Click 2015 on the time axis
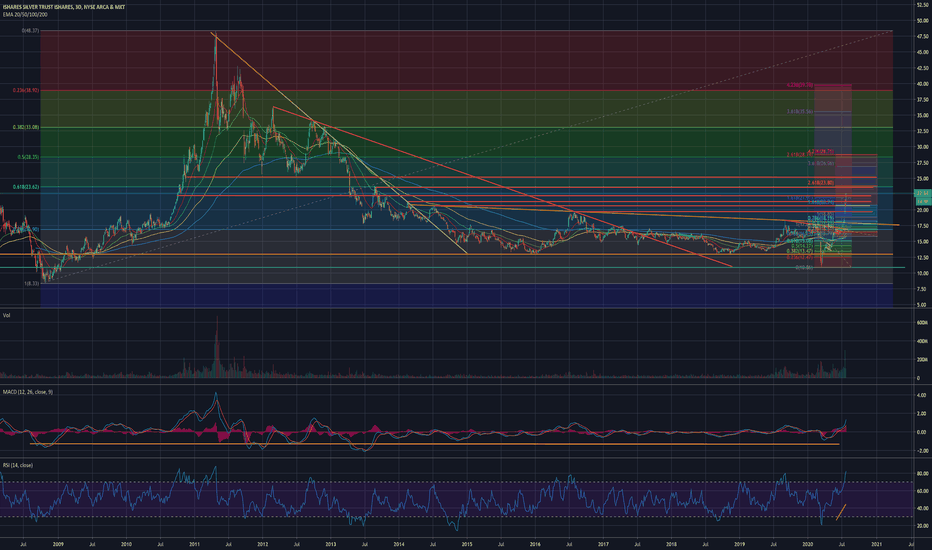The image size is (932, 550). point(467,543)
